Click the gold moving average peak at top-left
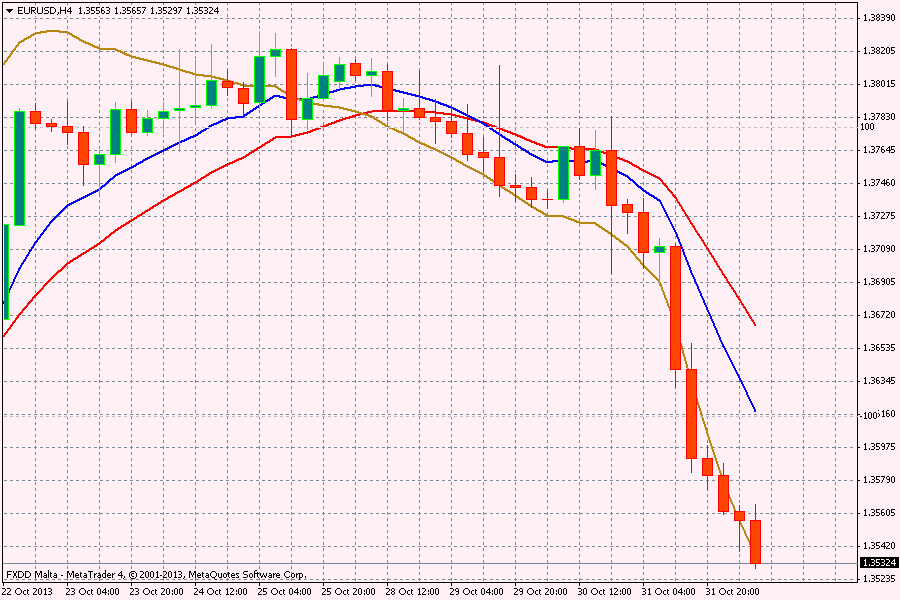This screenshot has height=600, width=900. pos(50,31)
